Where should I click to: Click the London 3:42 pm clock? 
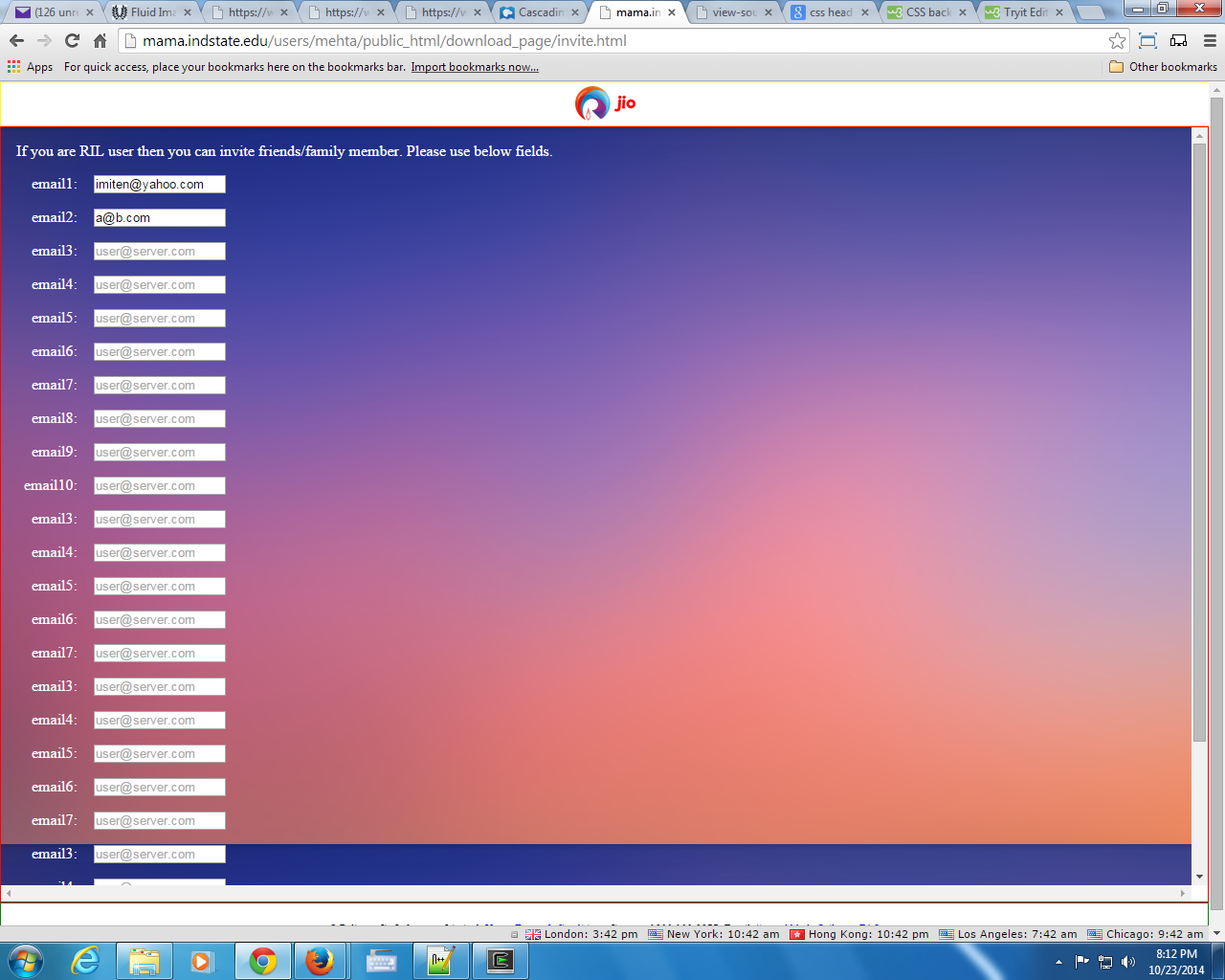point(582,934)
